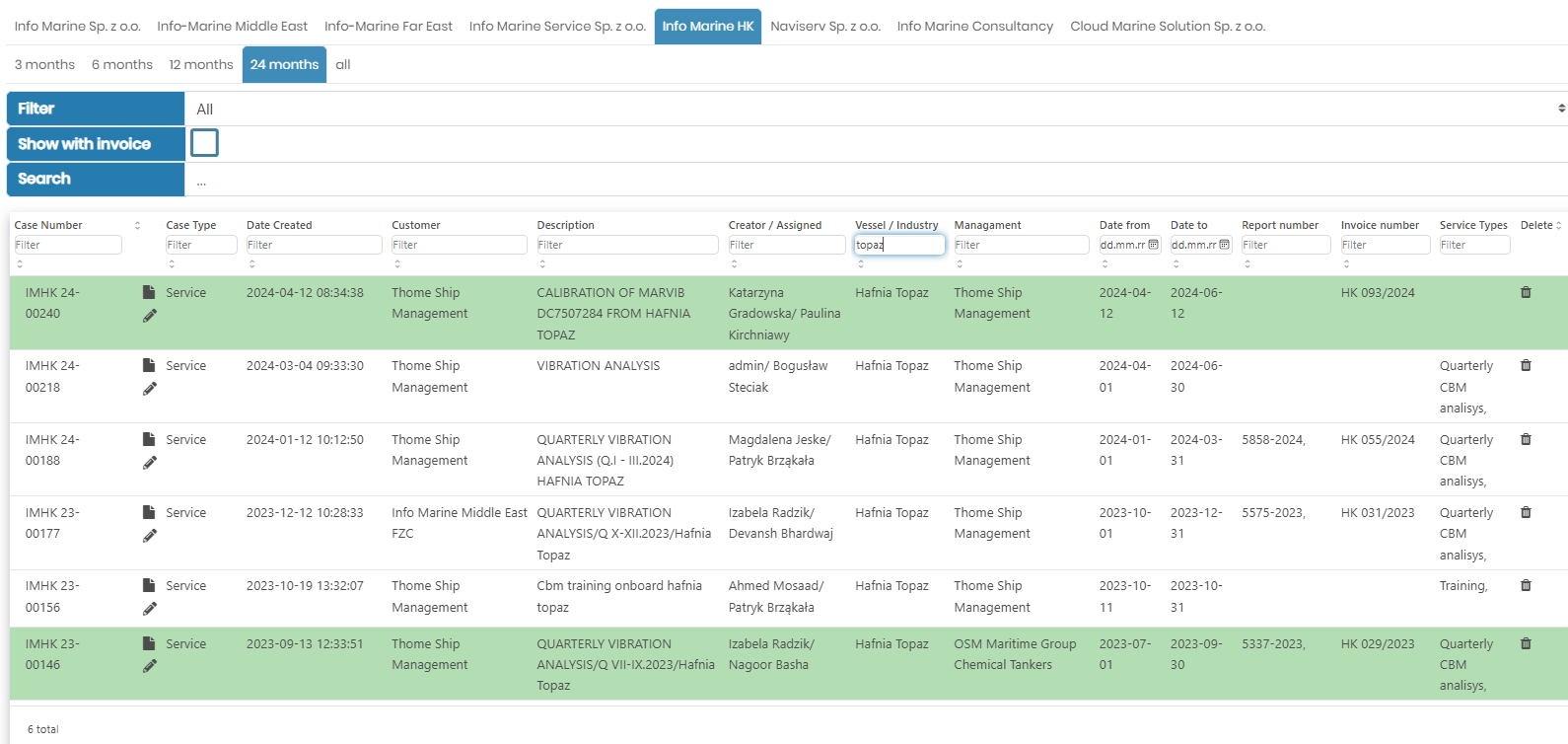
Task: Open document icon for case IMHK 24-00188
Action: [x=149, y=439]
